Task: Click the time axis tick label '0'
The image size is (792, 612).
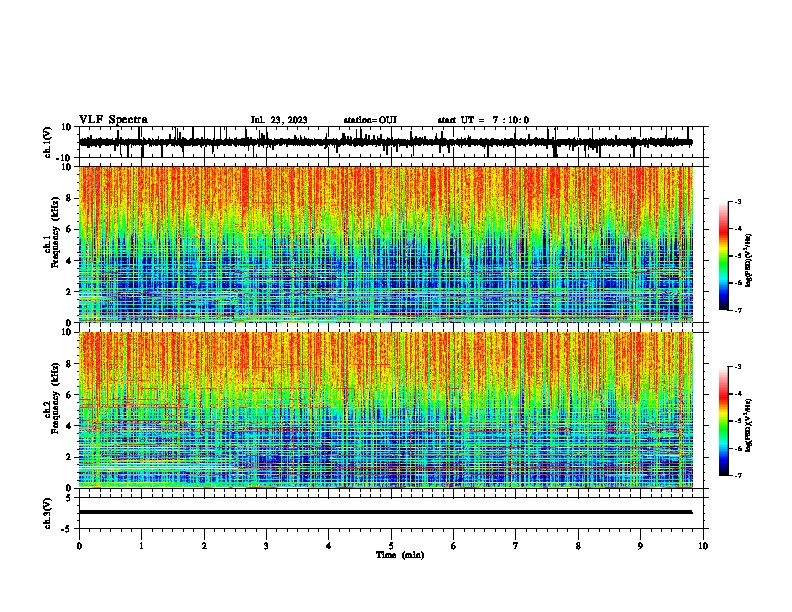Action: [79, 546]
